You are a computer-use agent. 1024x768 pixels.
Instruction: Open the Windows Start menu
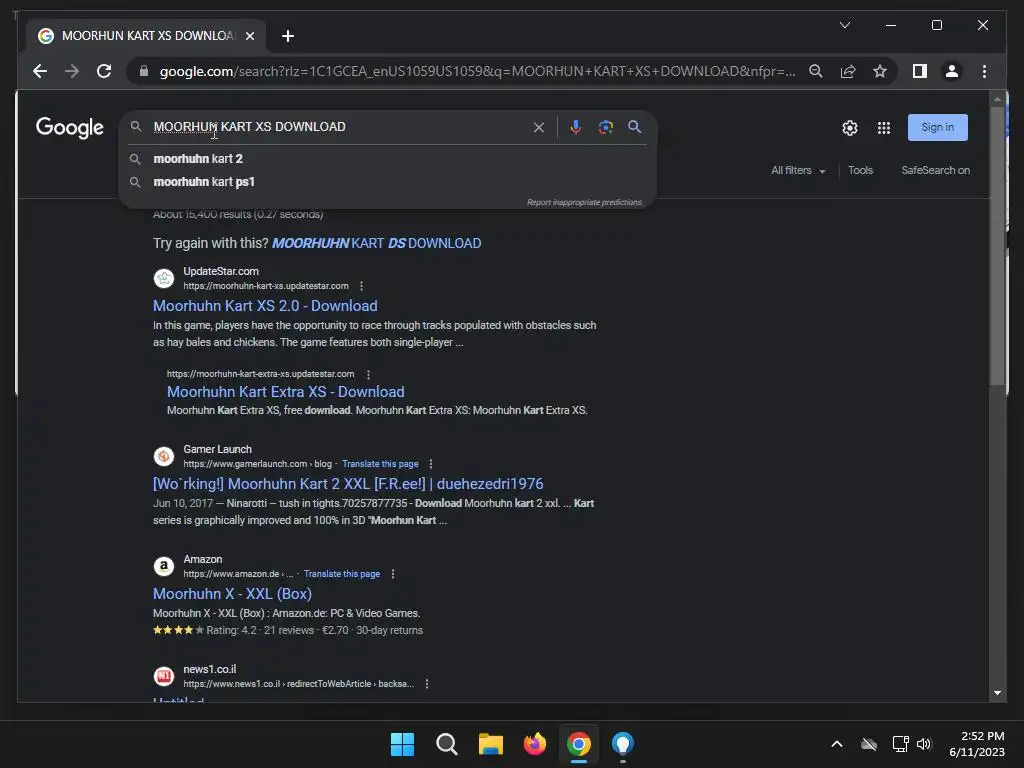coord(402,744)
